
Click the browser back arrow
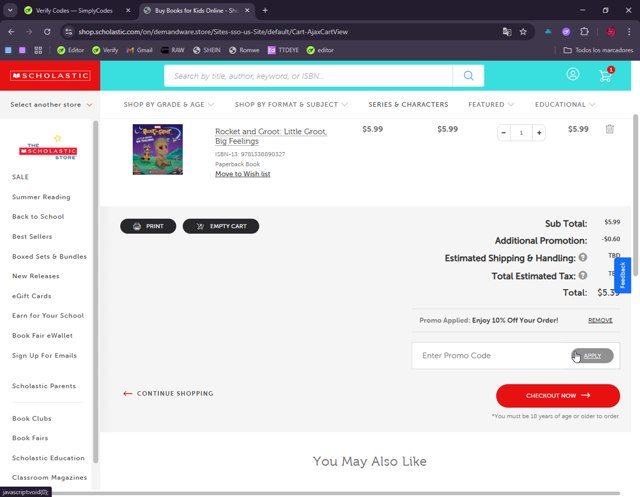click(x=11, y=32)
